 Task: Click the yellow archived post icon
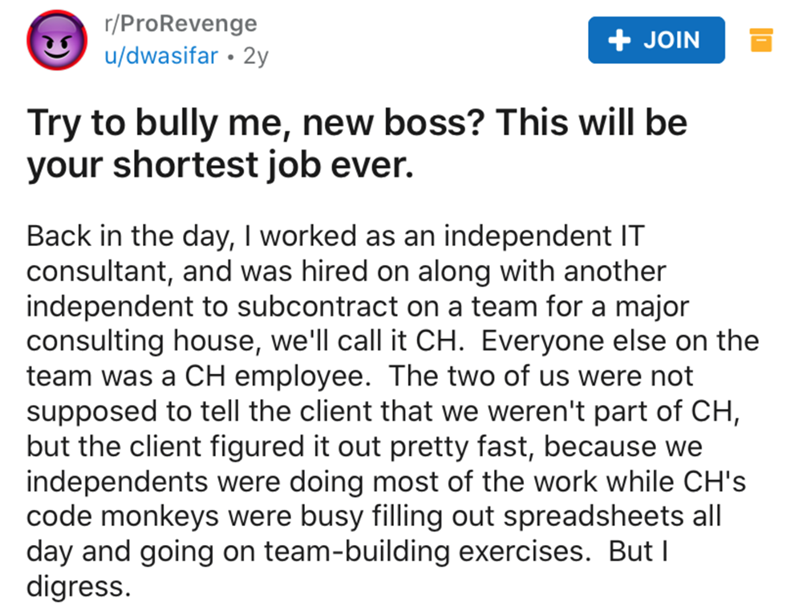click(761, 40)
